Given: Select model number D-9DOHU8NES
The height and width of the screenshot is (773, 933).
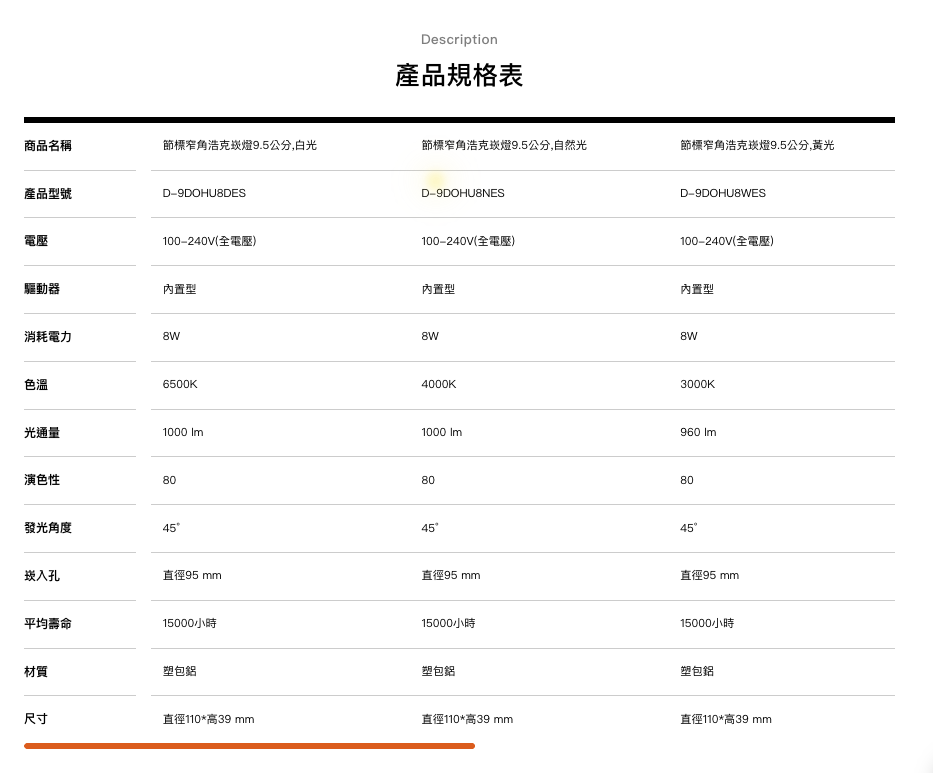Looking at the screenshot, I should tap(463, 193).
